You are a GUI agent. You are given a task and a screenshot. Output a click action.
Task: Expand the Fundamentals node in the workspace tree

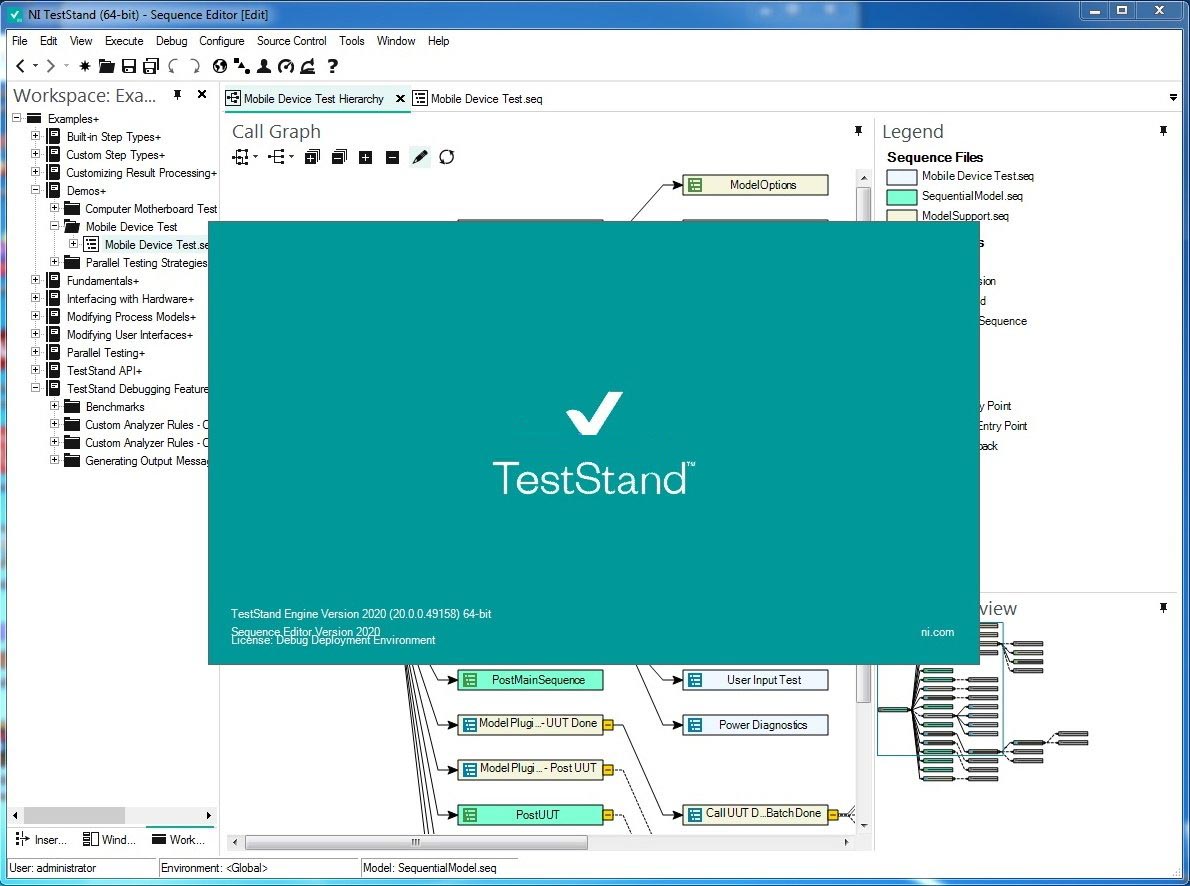pyautogui.click(x=34, y=280)
